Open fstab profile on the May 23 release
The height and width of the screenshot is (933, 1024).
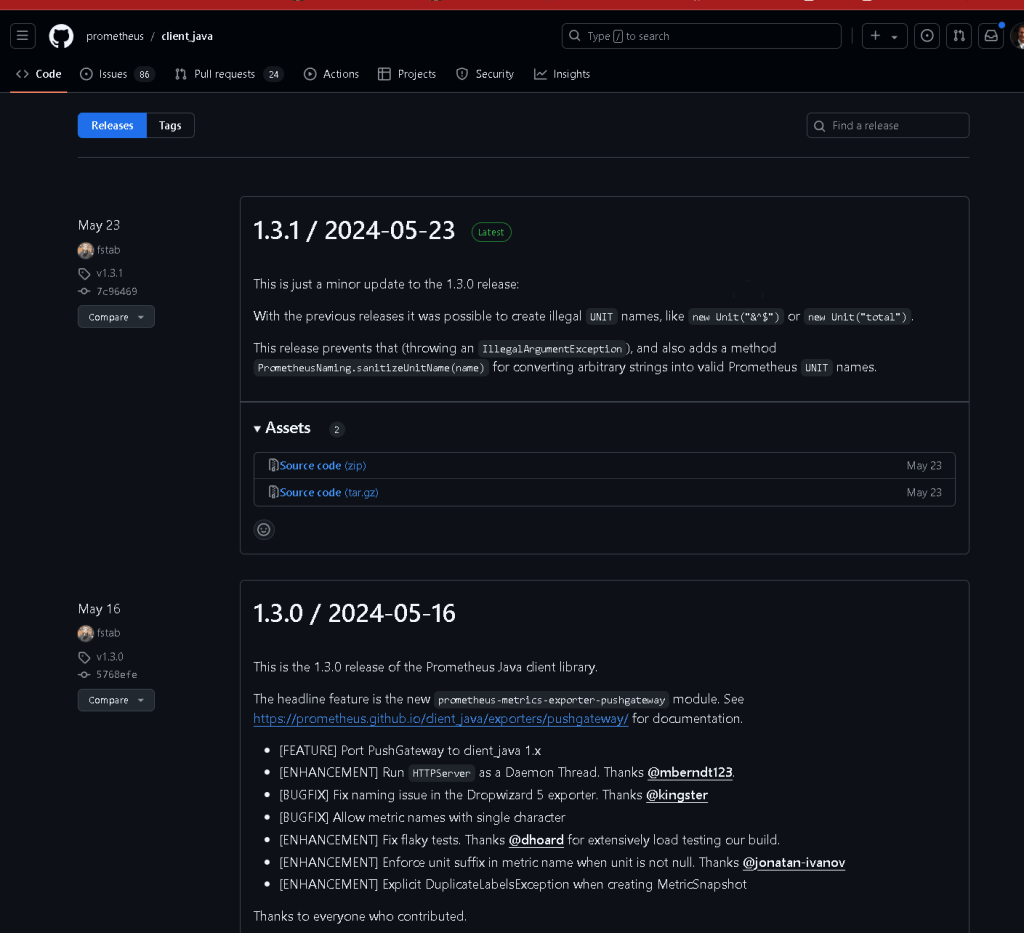[x=108, y=249]
